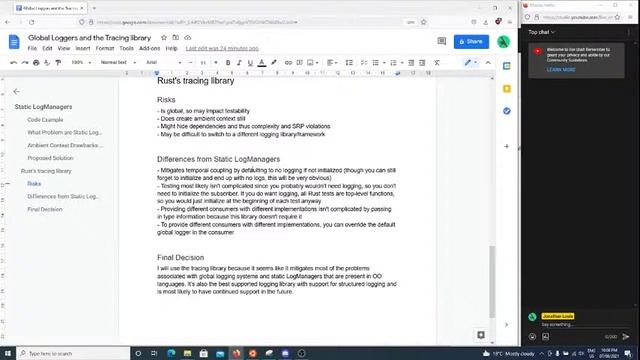Open the Tools menu
Viewport: 640px width, 360px height.
click(127, 48)
